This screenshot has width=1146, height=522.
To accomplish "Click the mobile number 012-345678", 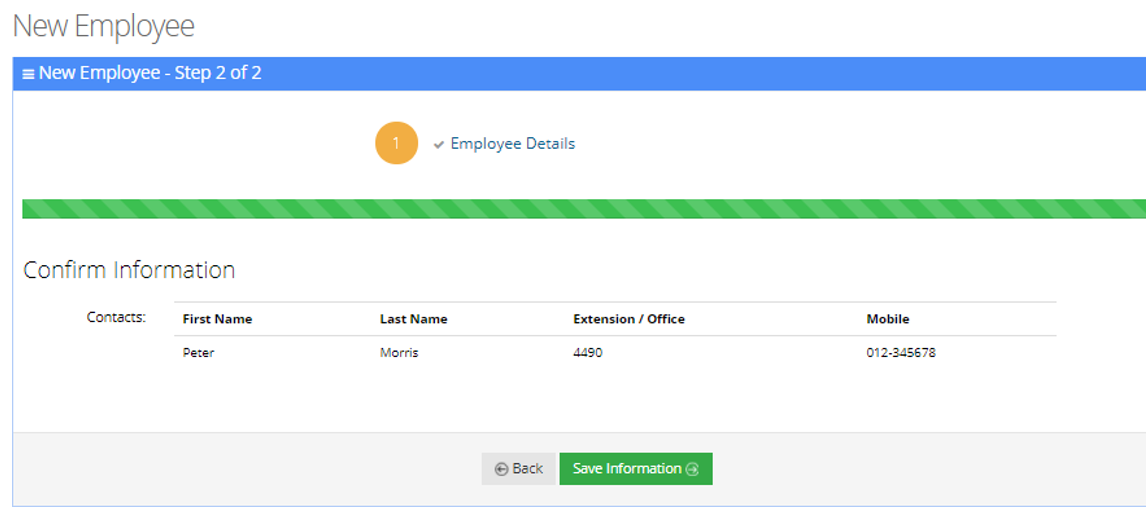I will (900, 353).
